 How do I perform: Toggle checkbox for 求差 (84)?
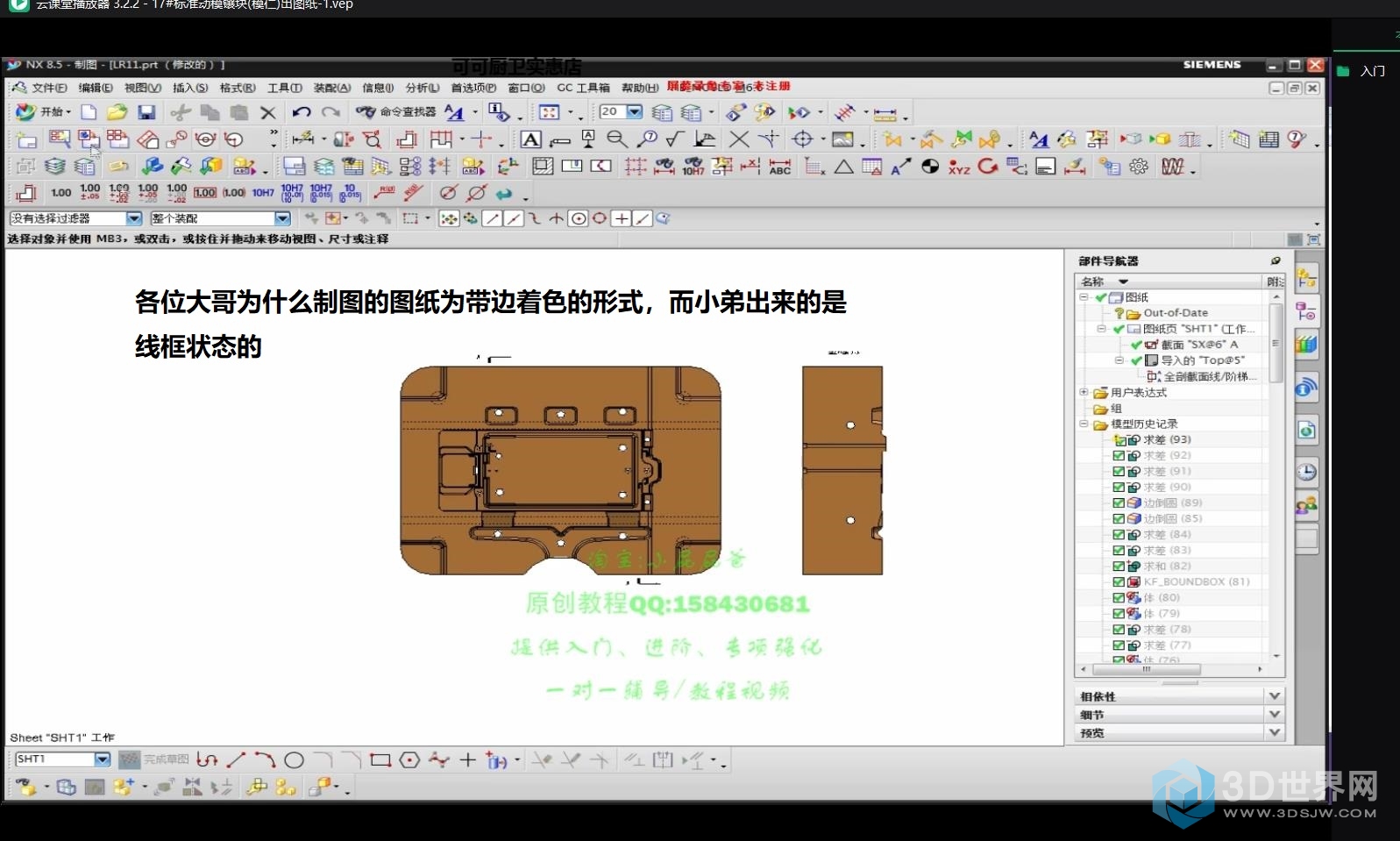click(x=1119, y=535)
